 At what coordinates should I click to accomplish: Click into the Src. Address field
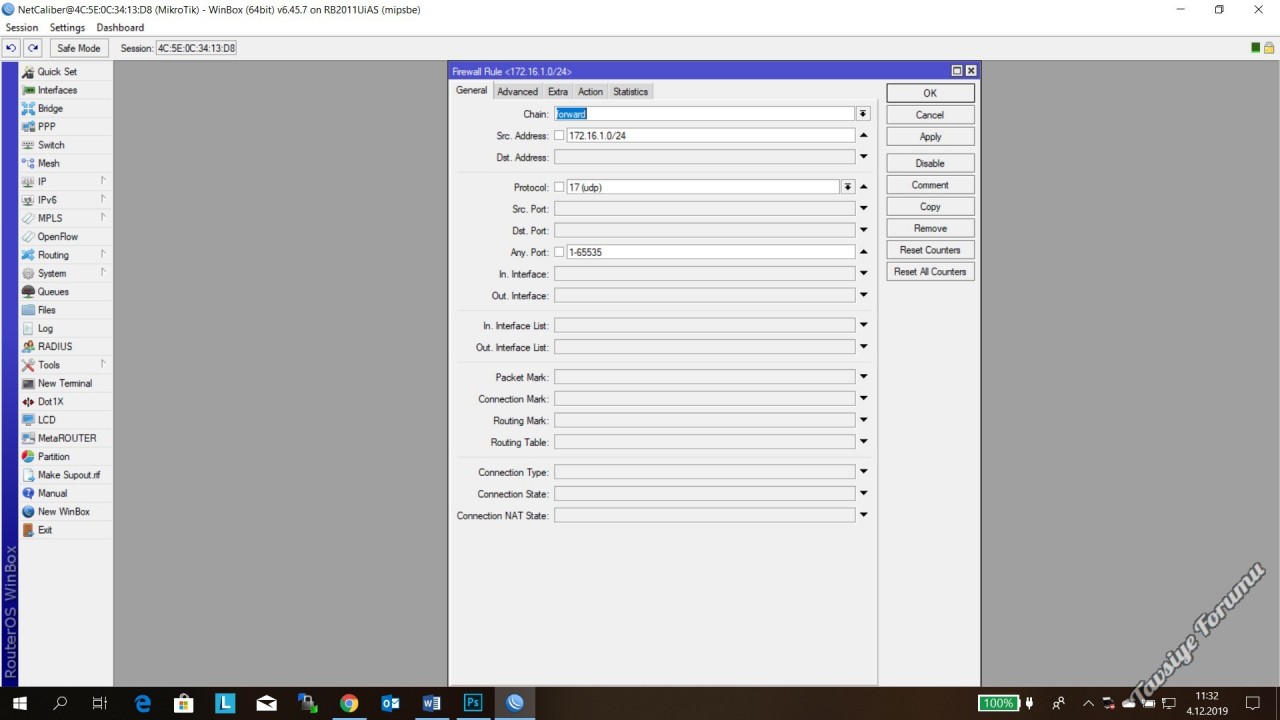pos(710,136)
